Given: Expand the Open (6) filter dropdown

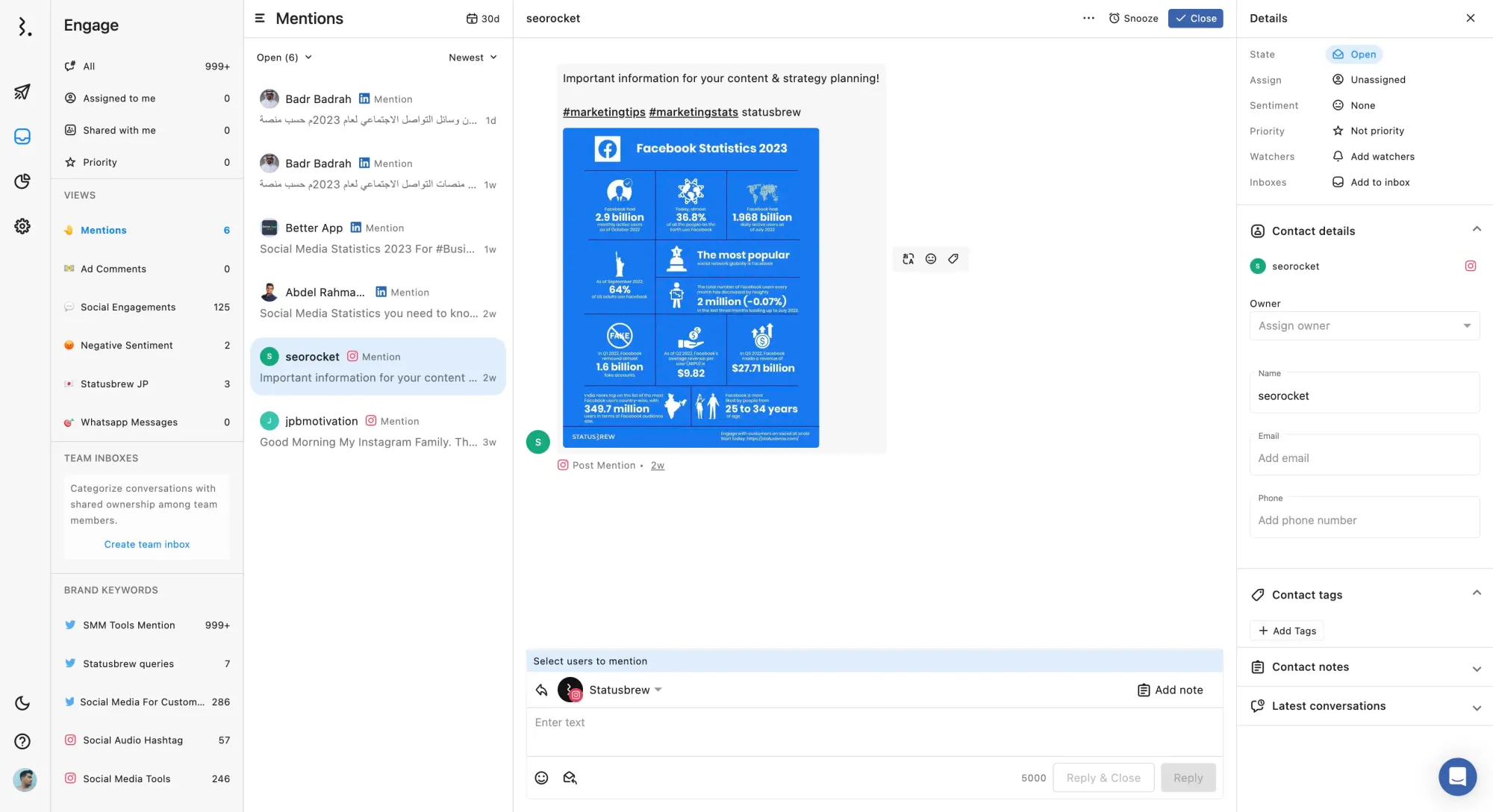Looking at the screenshot, I should tap(284, 57).
